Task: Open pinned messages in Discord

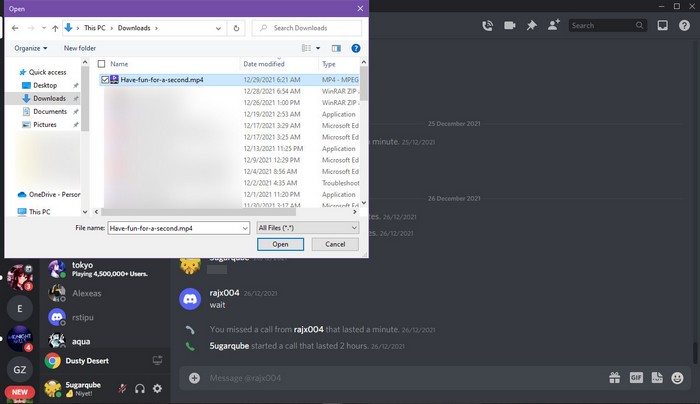Action: click(x=531, y=25)
